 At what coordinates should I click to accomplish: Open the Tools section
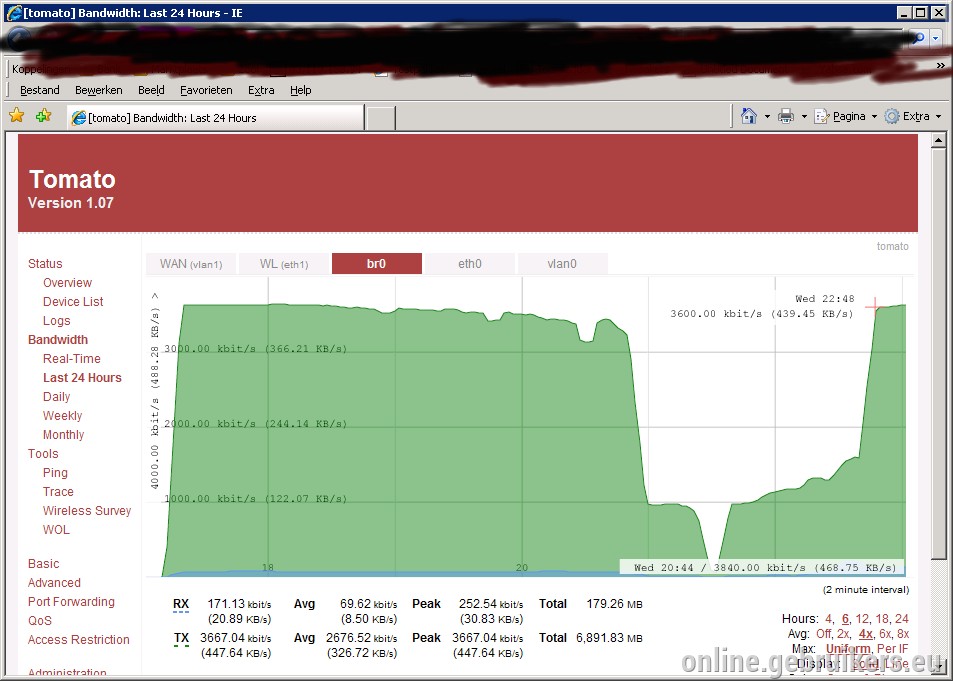click(x=43, y=454)
